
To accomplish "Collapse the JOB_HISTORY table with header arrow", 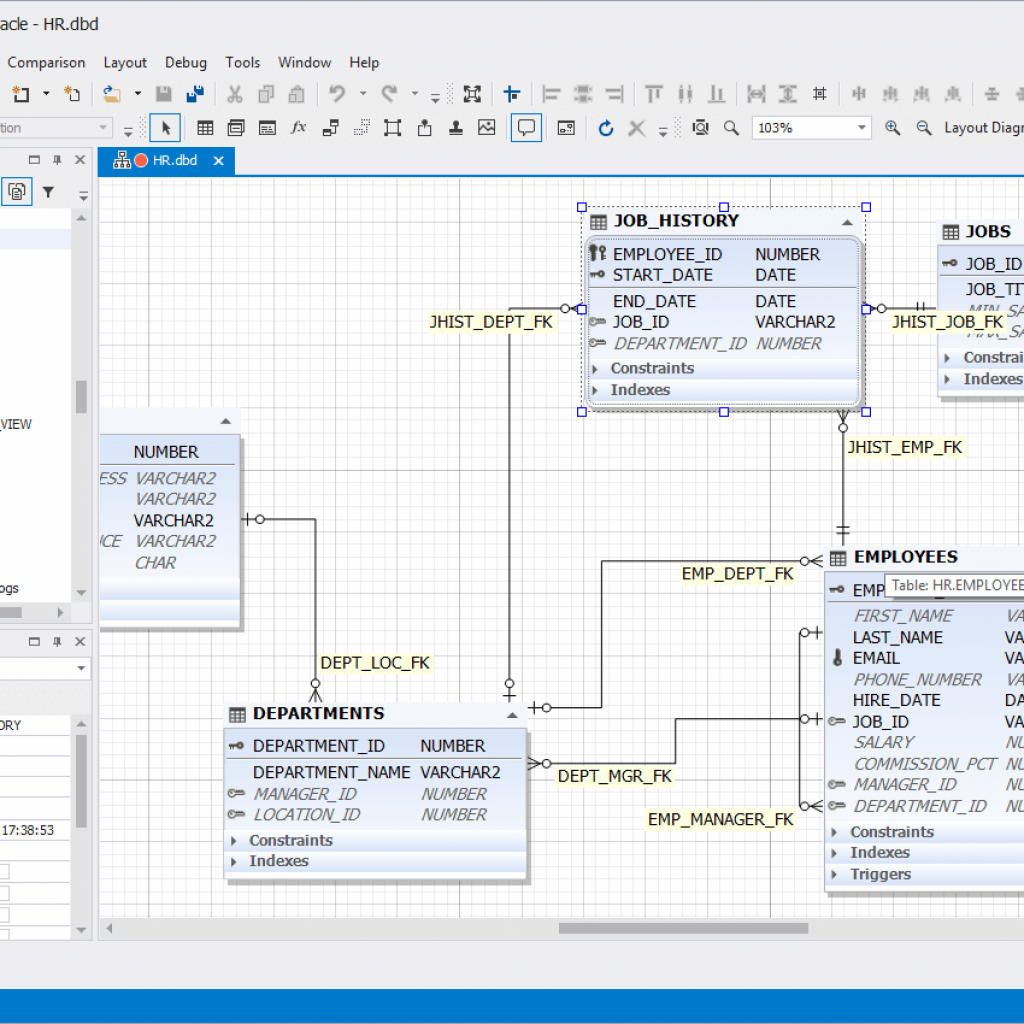I will click(847, 223).
